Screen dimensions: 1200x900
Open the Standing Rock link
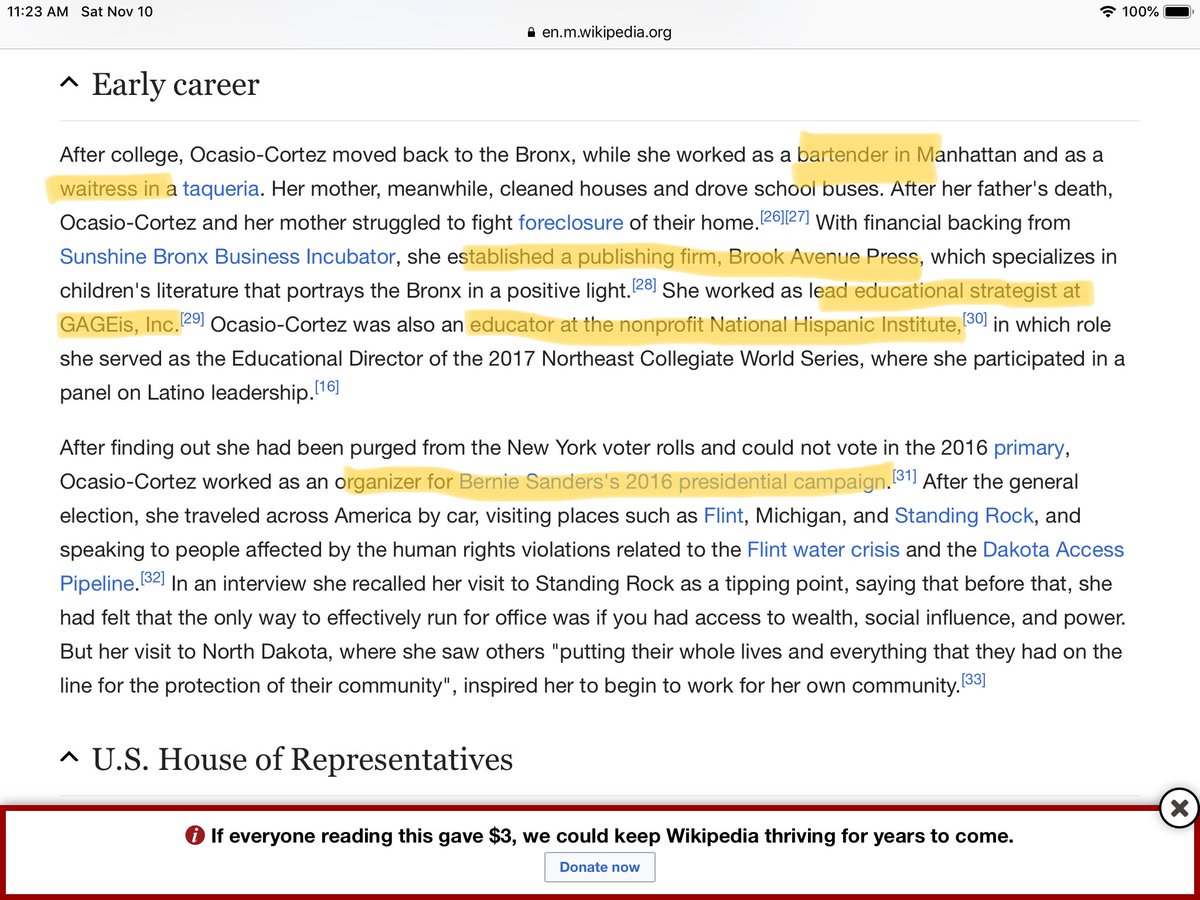(964, 516)
